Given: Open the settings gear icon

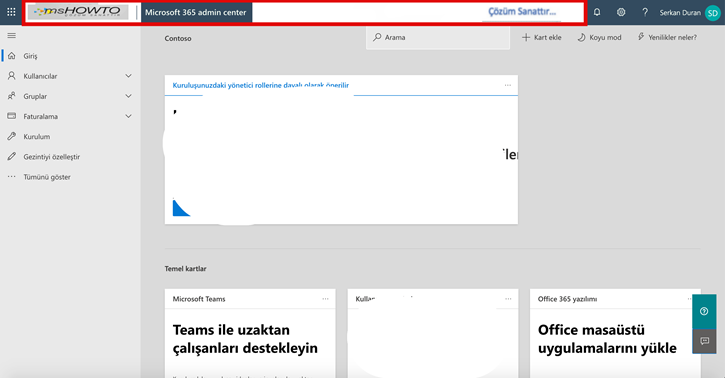Looking at the screenshot, I should [x=621, y=12].
